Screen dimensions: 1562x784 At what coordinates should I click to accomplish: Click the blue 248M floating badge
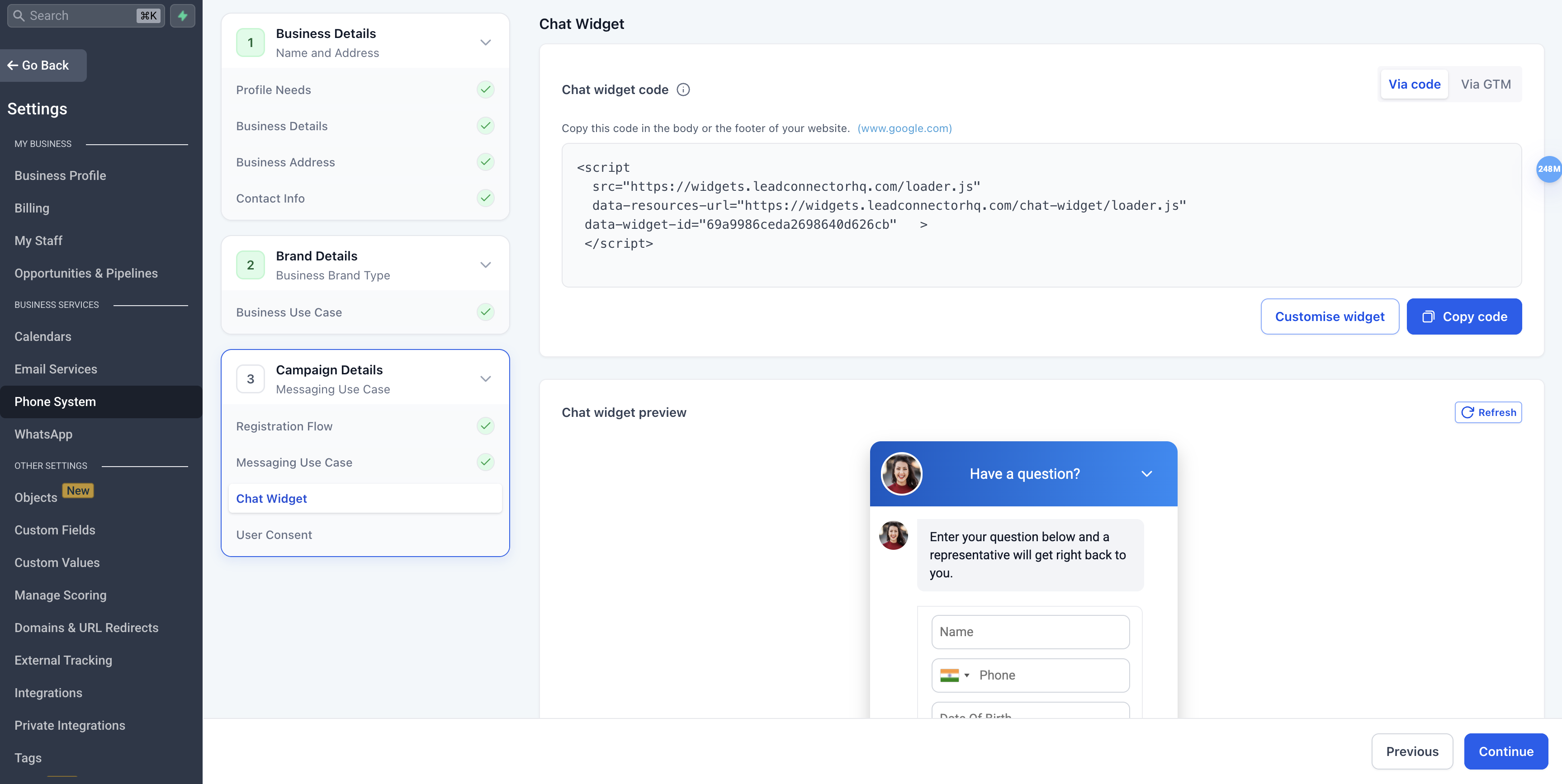tap(1548, 169)
